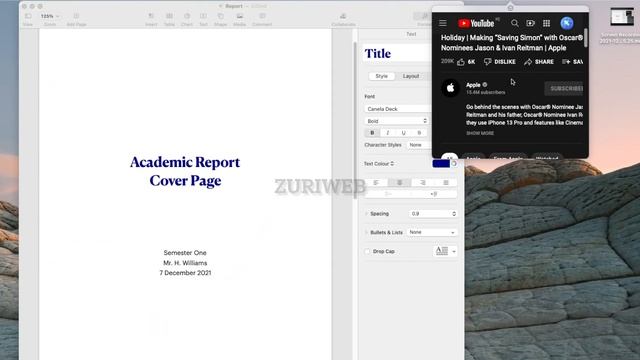
Task: Click the Add Page toolbar icon
Action: click(x=76, y=19)
